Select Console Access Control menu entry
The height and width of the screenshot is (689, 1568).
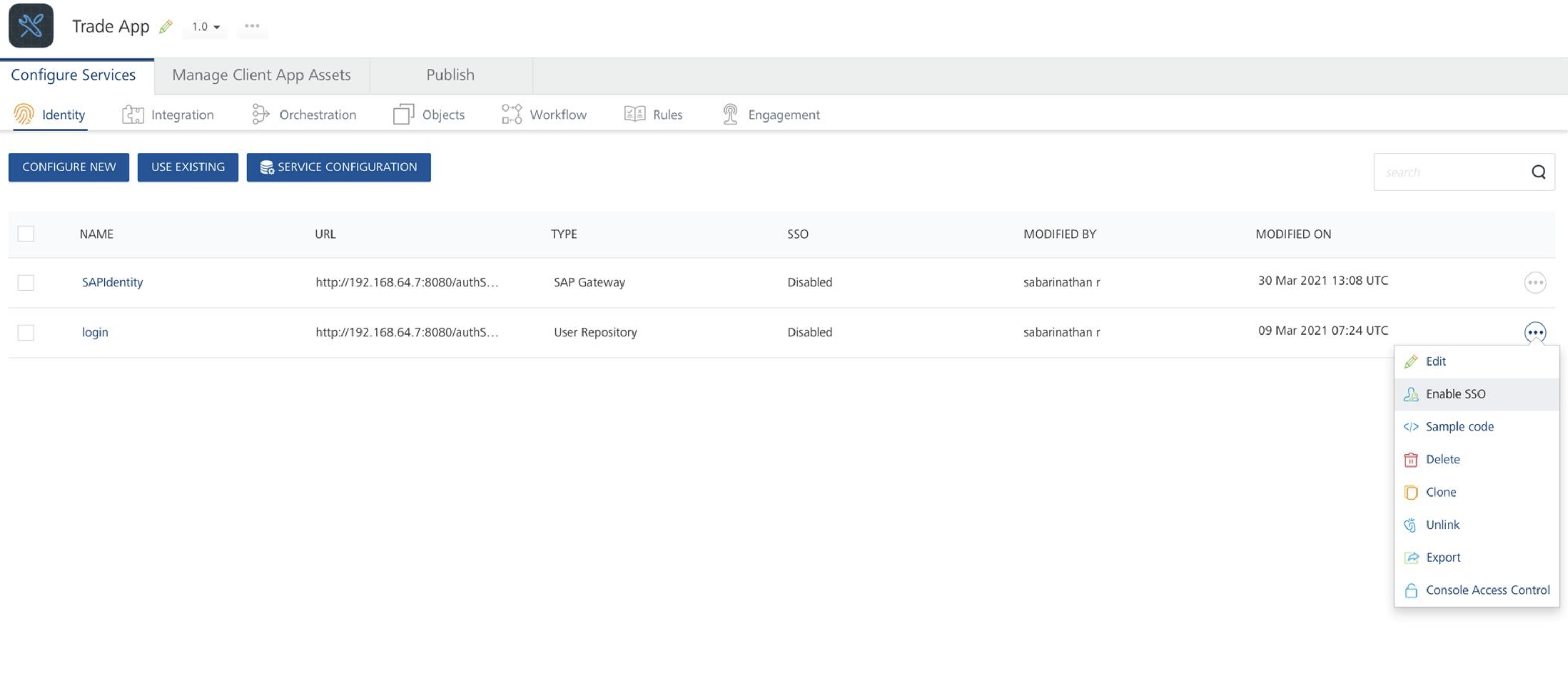click(1487, 590)
